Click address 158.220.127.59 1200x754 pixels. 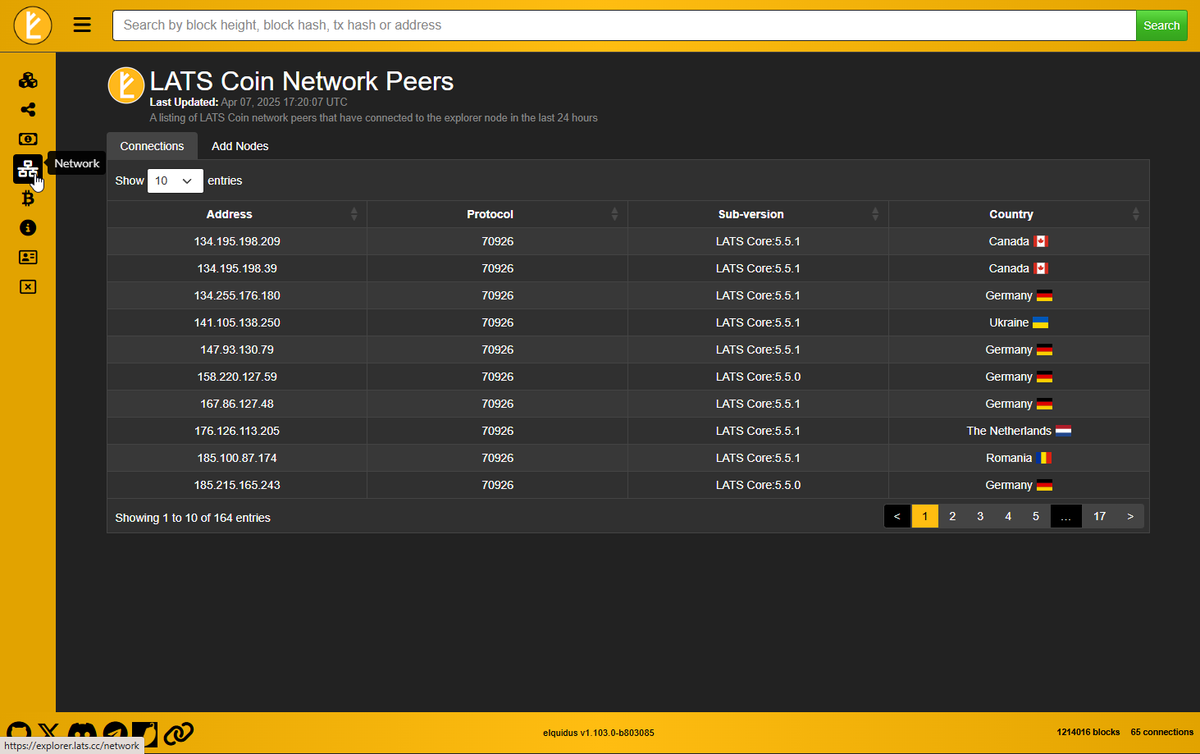[x=237, y=376]
